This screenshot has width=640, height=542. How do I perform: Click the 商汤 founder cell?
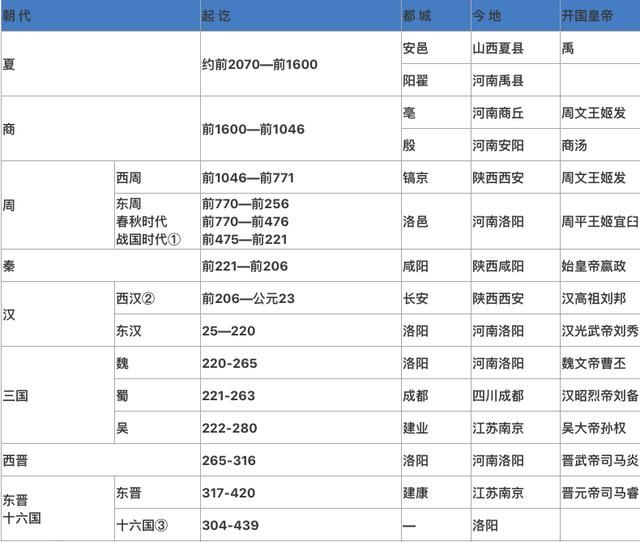600,145
